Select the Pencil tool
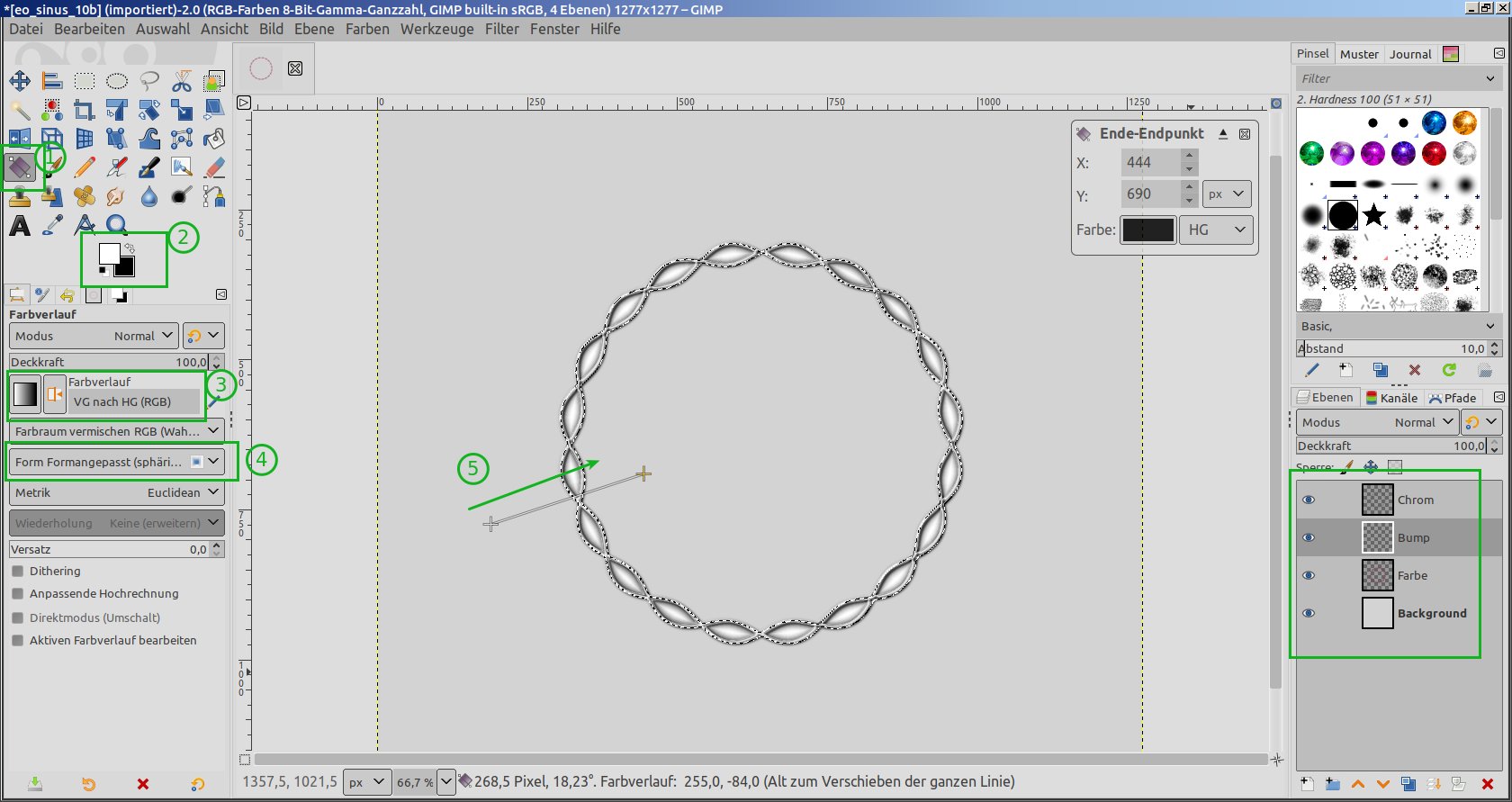Viewport: 1512px width, 802px height. tap(85, 167)
